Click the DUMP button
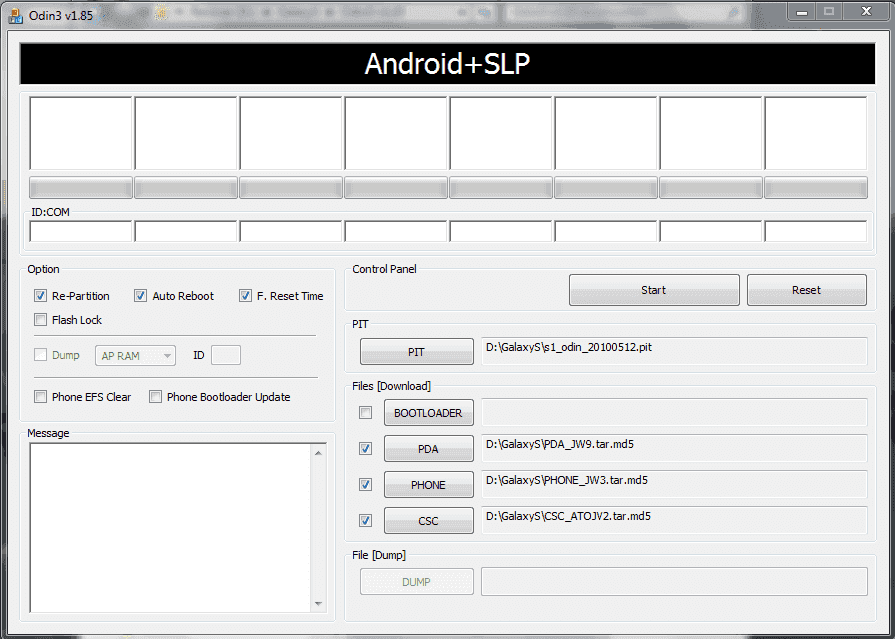This screenshot has height=639, width=895. tap(417, 582)
